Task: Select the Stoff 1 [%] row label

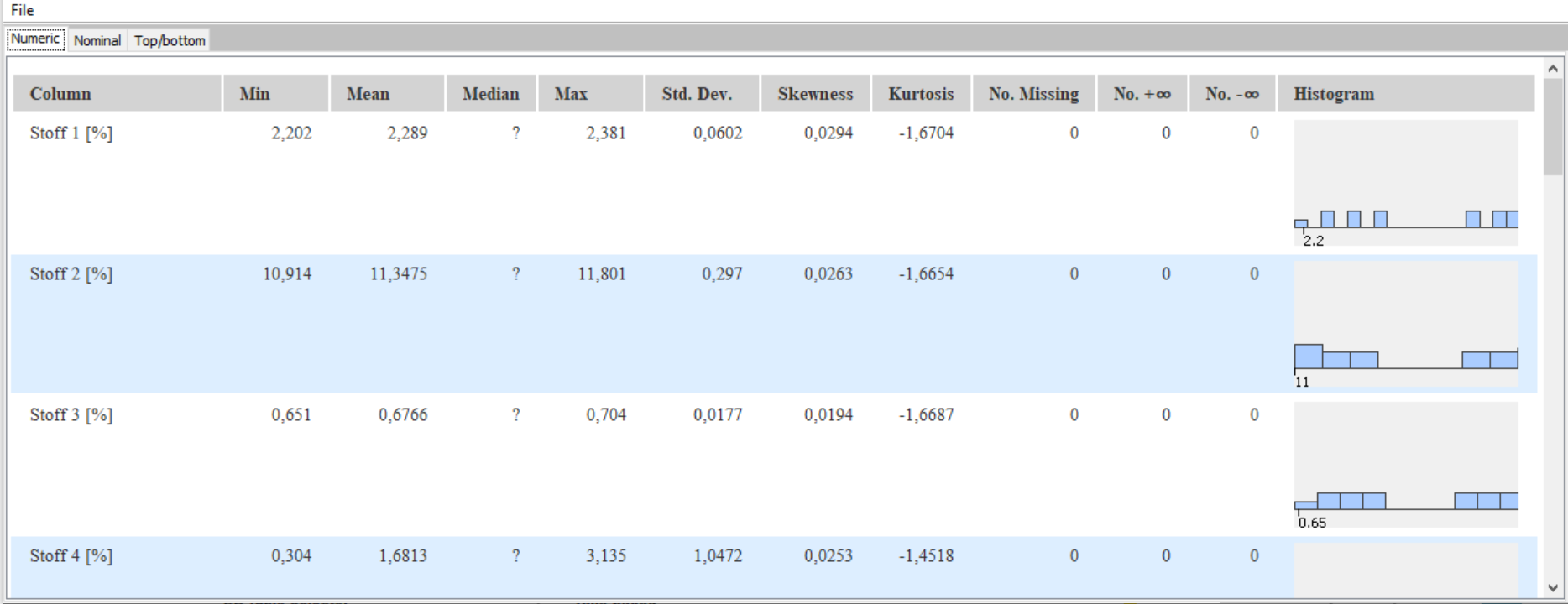Action: (x=71, y=133)
